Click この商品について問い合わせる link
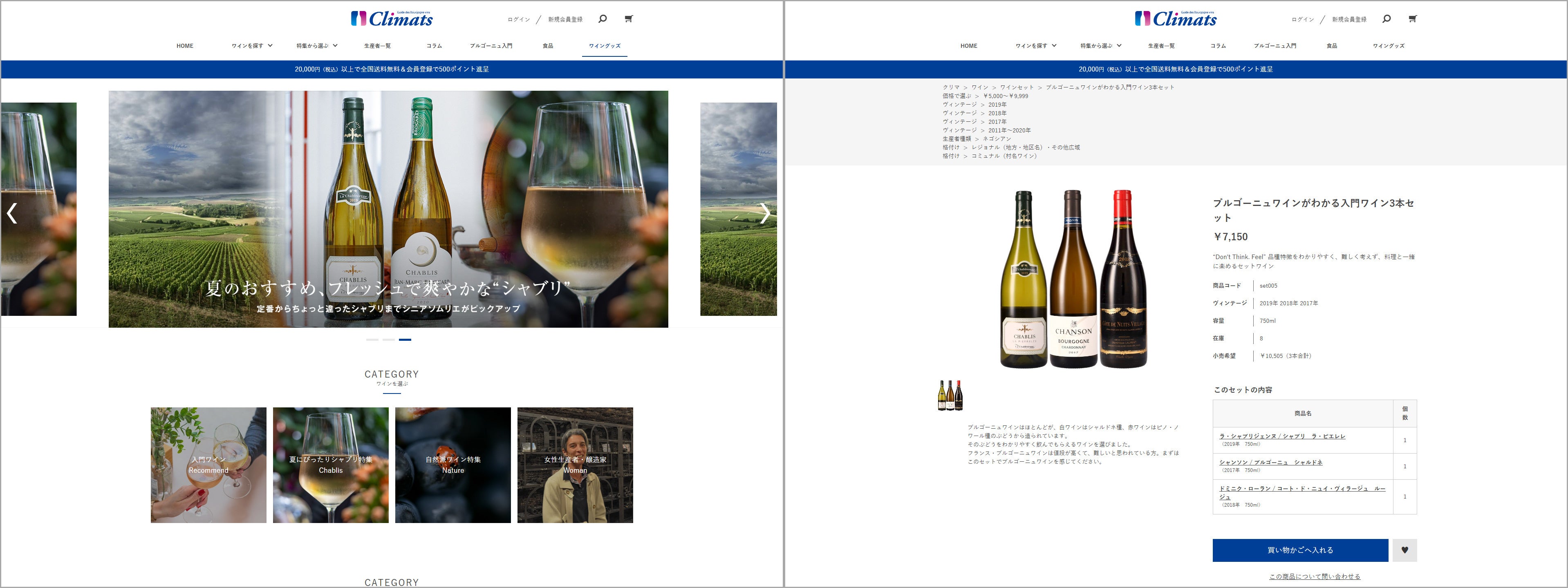The height and width of the screenshot is (588, 1568). tap(1314, 577)
